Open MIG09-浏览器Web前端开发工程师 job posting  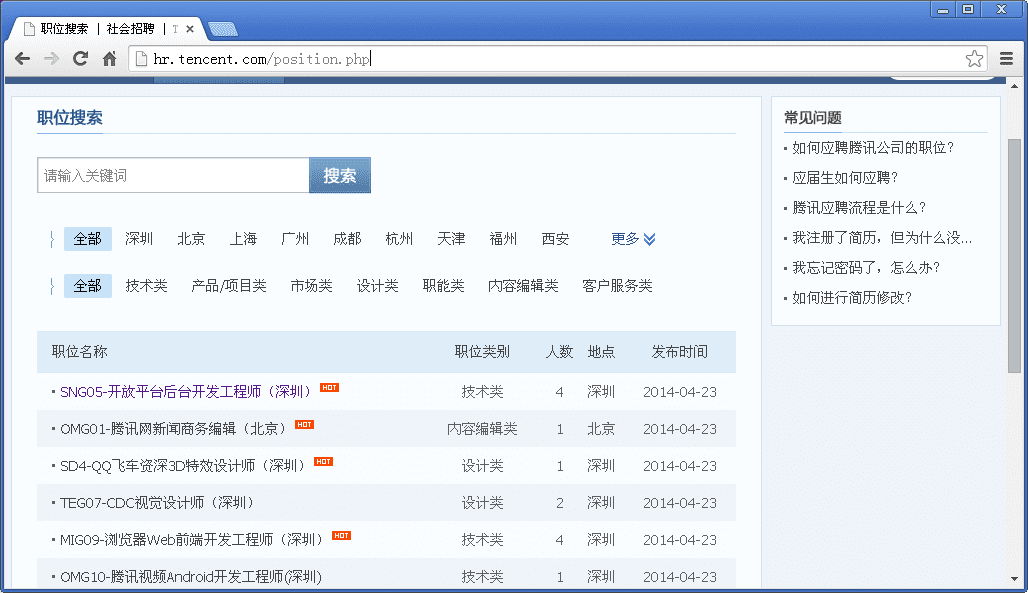click(x=193, y=540)
